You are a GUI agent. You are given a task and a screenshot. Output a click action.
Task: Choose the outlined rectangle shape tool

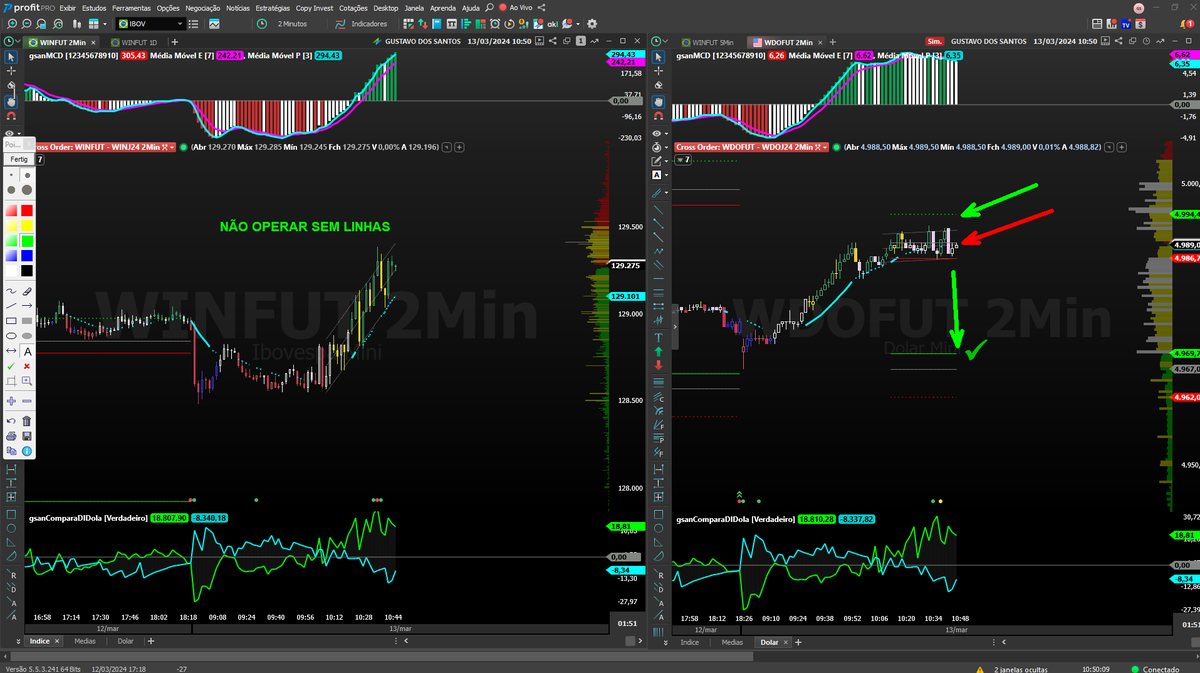[11, 320]
